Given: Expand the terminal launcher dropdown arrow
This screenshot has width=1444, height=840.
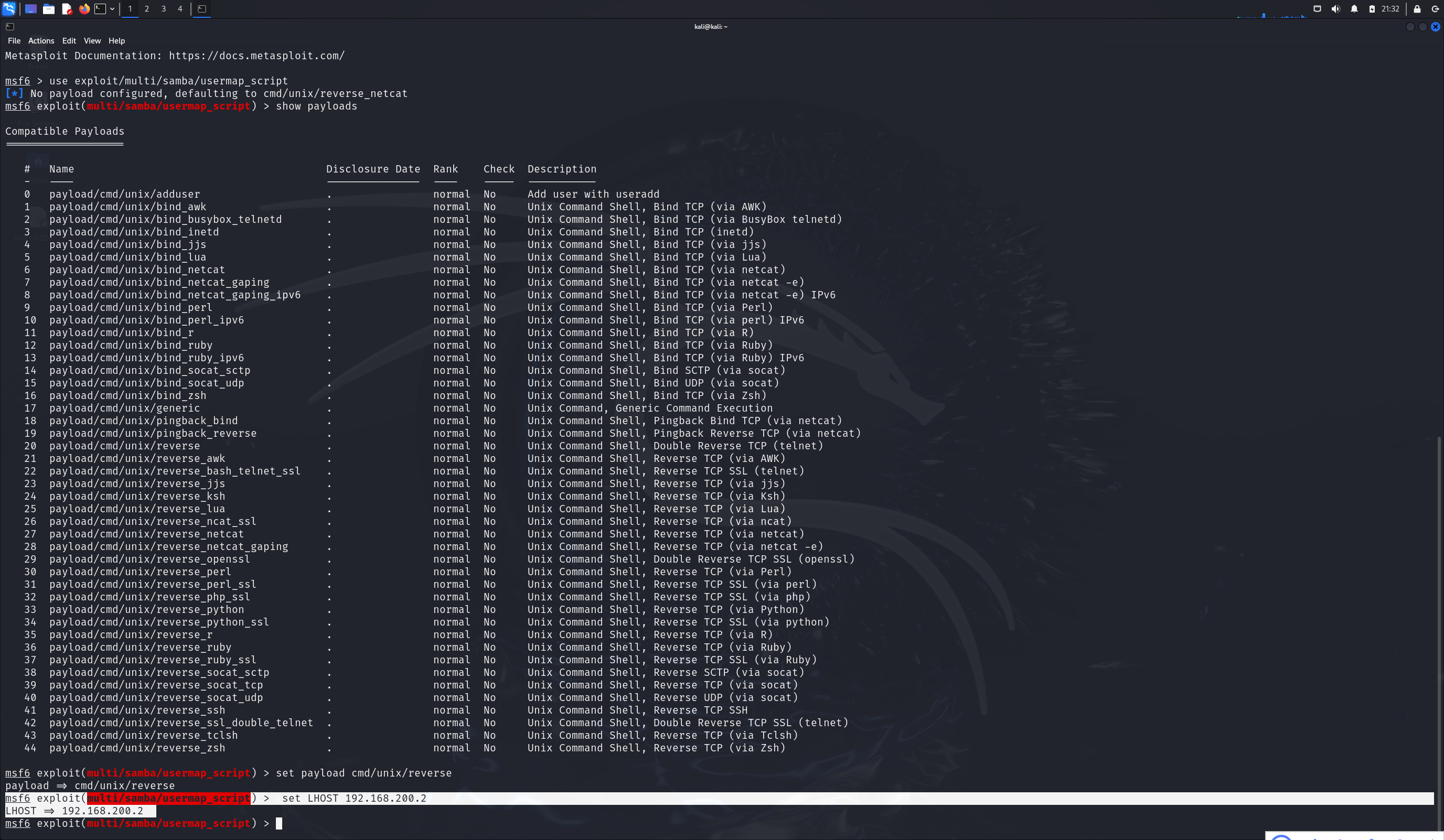Looking at the screenshot, I should (x=112, y=8).
